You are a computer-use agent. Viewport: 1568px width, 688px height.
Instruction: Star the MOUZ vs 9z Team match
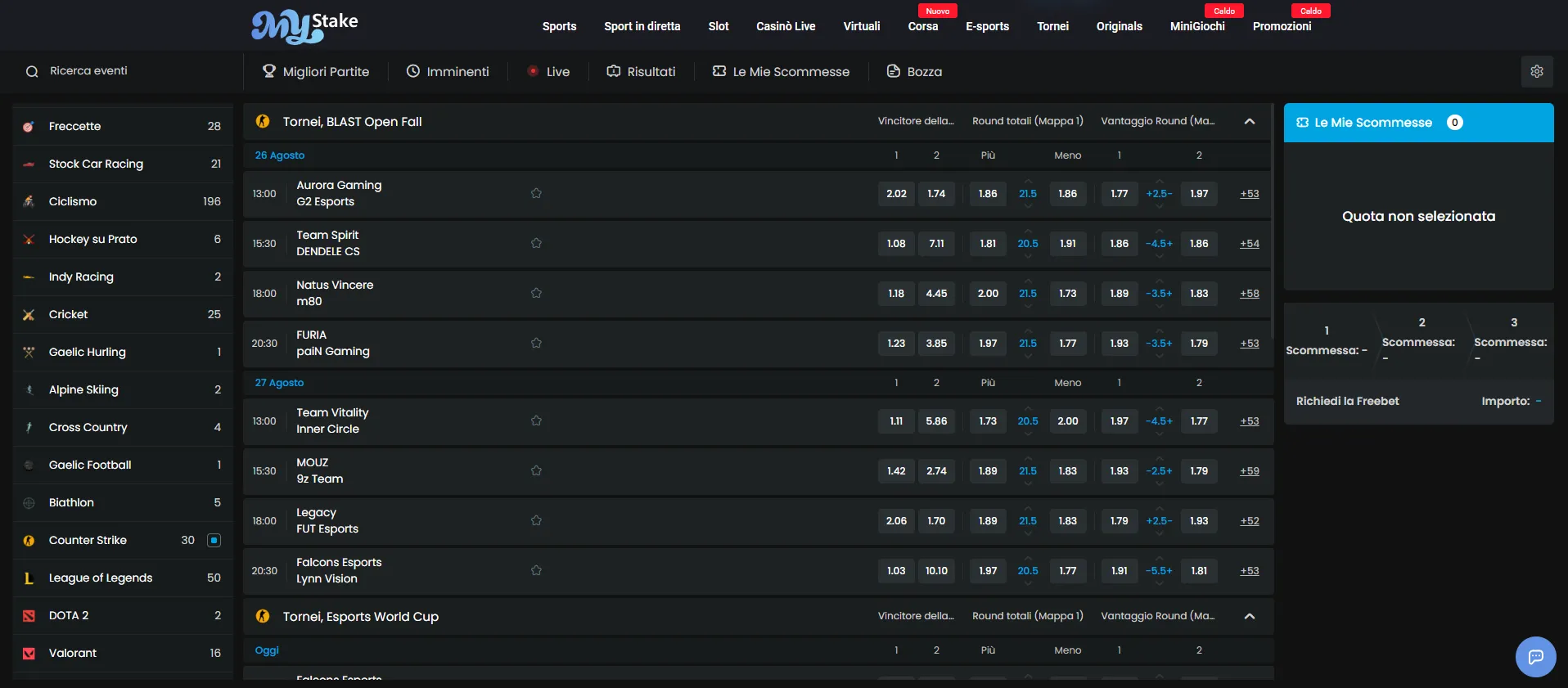(x=536, y=471)
